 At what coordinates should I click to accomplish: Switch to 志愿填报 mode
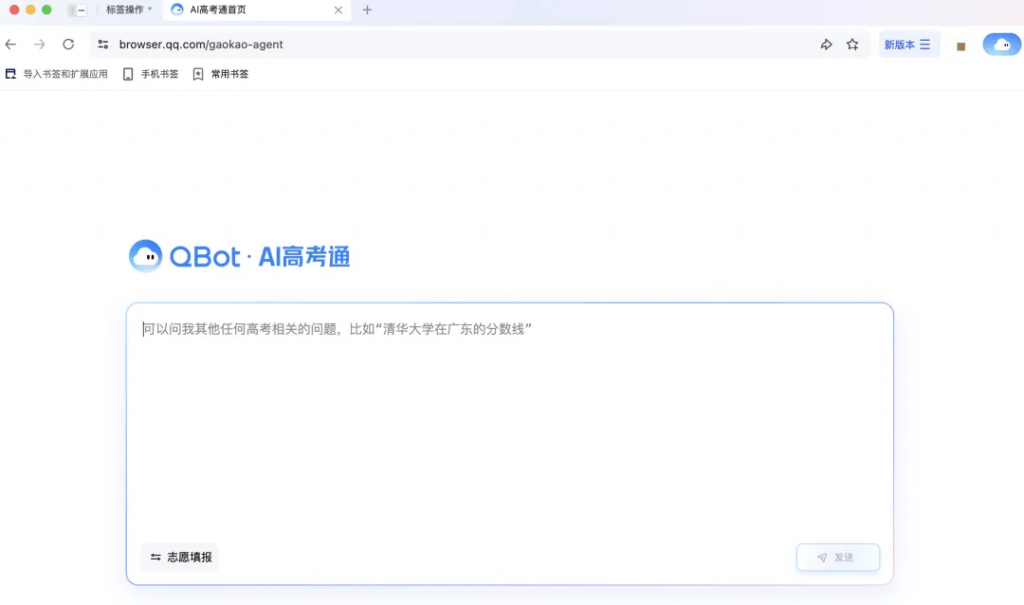click(x=180, y=557)
